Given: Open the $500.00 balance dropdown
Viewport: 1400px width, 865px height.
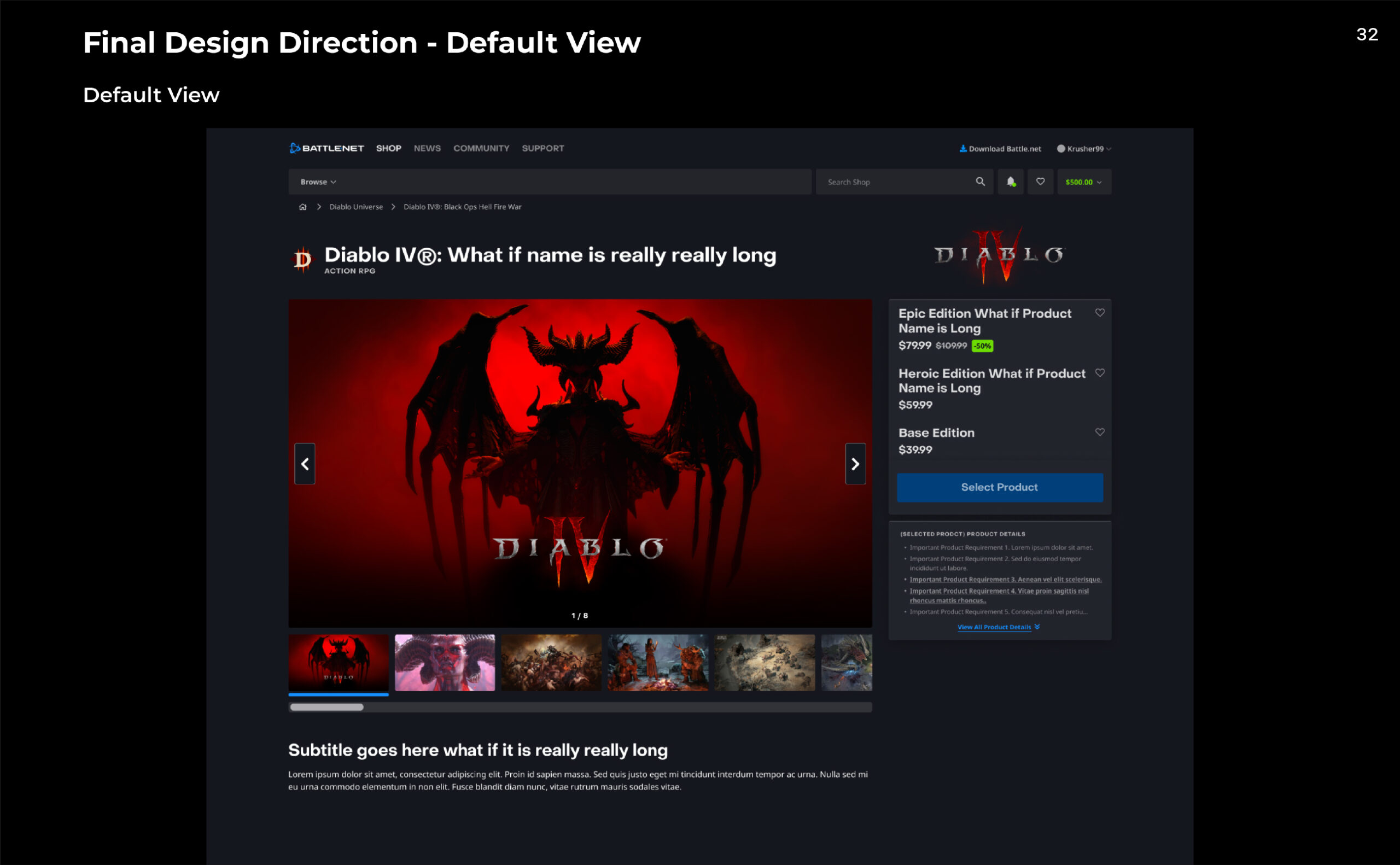Looking at the screenshot, I should pyautogui.click(x=1083, y=182).
